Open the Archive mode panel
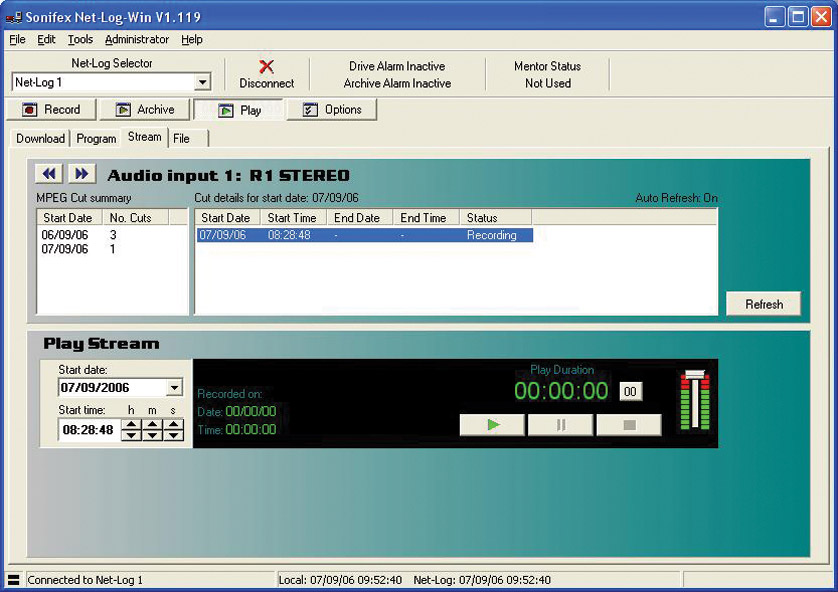 [144, 110]
